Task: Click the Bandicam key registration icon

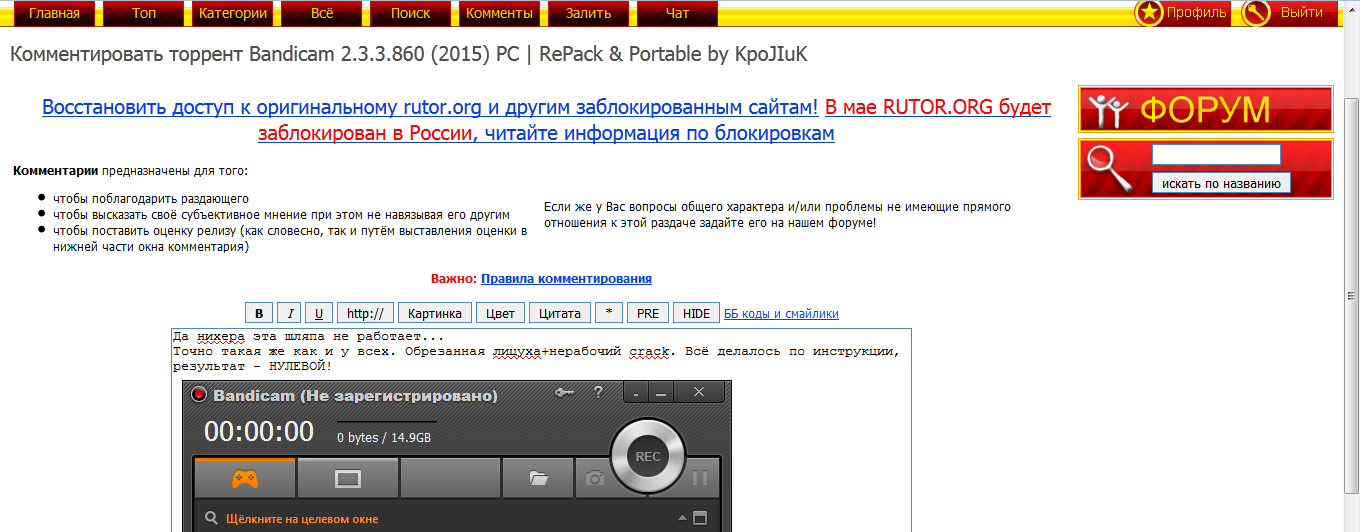Action: point(563,393)
